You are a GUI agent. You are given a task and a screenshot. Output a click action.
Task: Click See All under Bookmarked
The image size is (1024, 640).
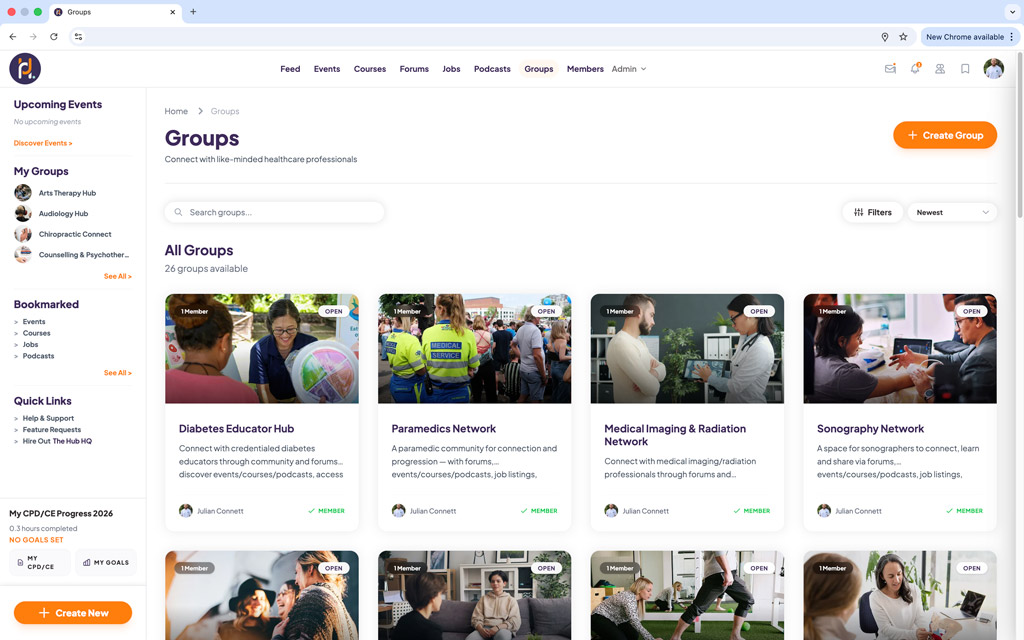(x=118, y=373)
